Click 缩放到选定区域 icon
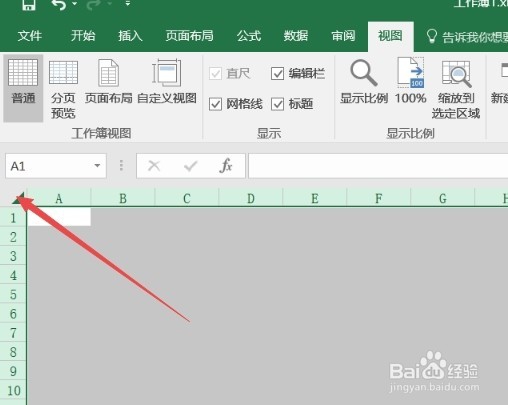This screenshot has width=508, height=405. (456, 89)
